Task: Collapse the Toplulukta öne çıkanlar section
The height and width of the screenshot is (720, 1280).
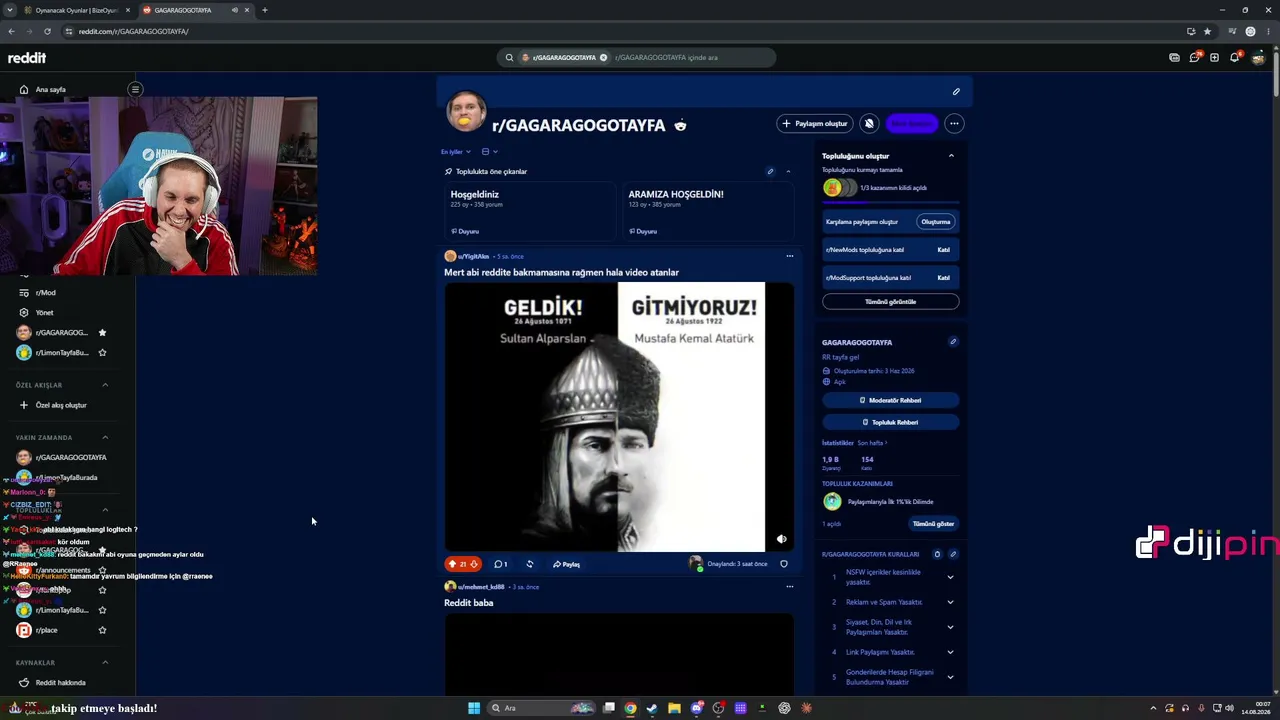Action: pyautogui.click(x=788, y=171)
